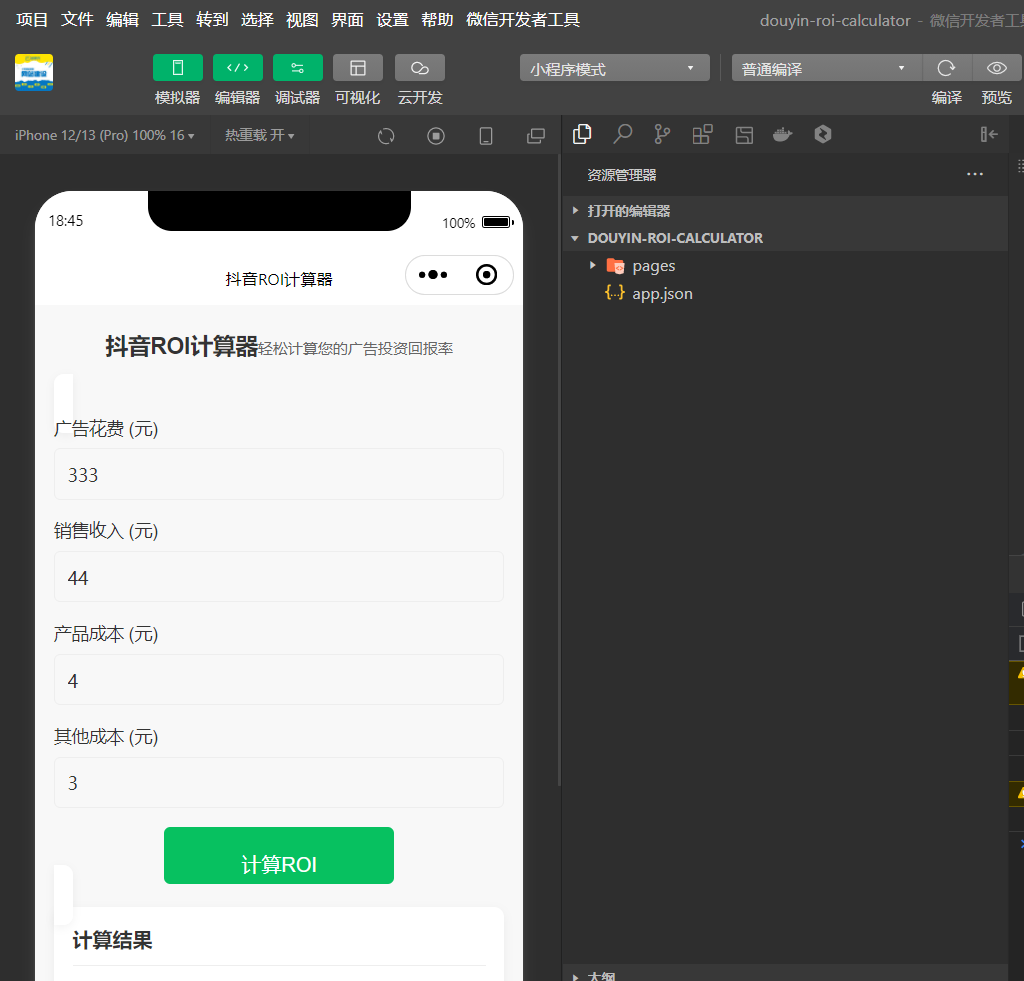
Task: Open the mini program capsule menu dots
Action: [x=433, y=275]
